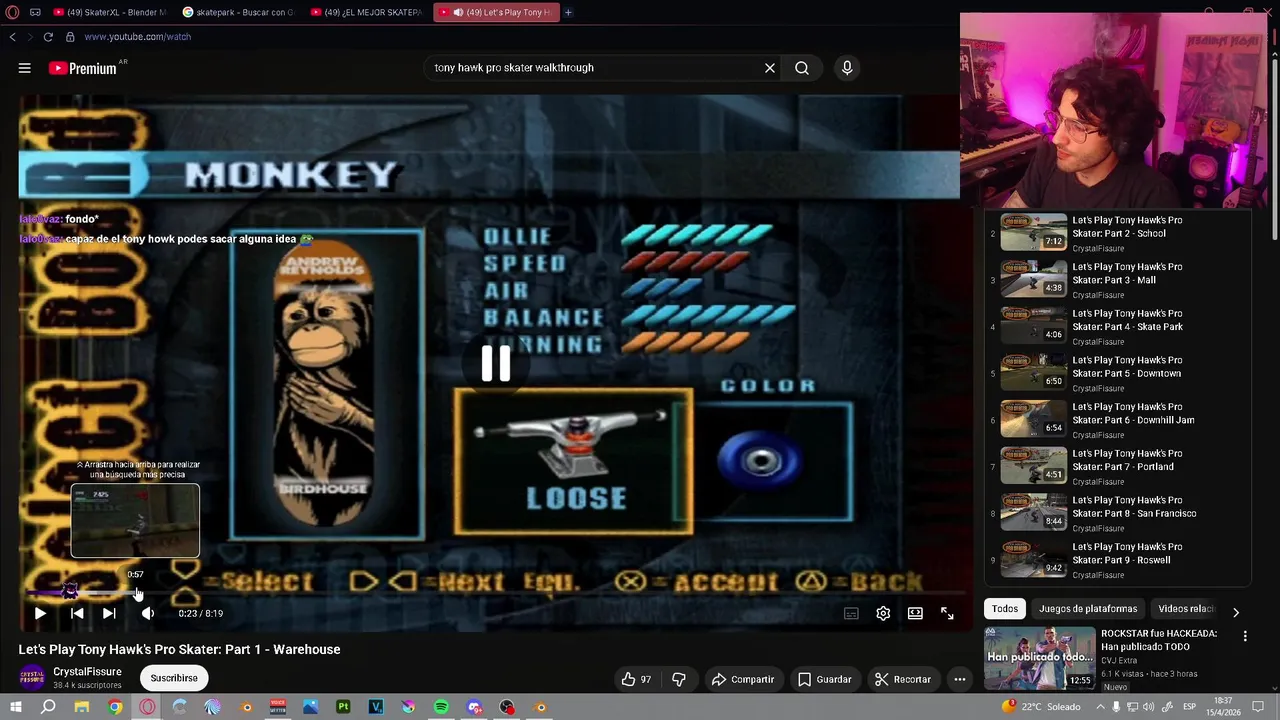Screen dimensions: 1280x720
Task: Select the Todos filter chip
Action: pyautogui.click(x=1005, y=609)
